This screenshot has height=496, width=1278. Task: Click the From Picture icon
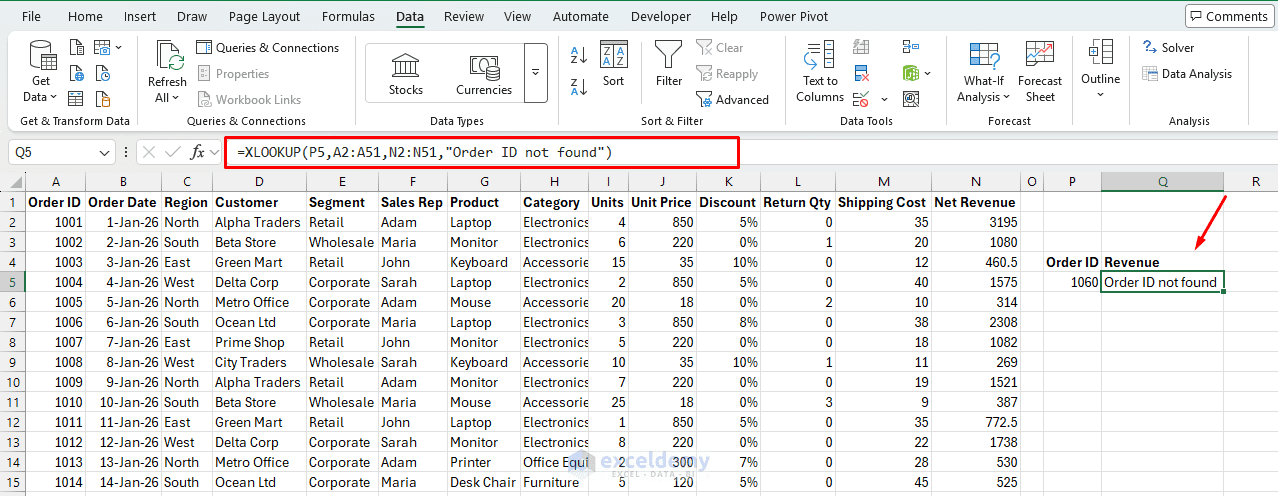click(x=102, y=47)
